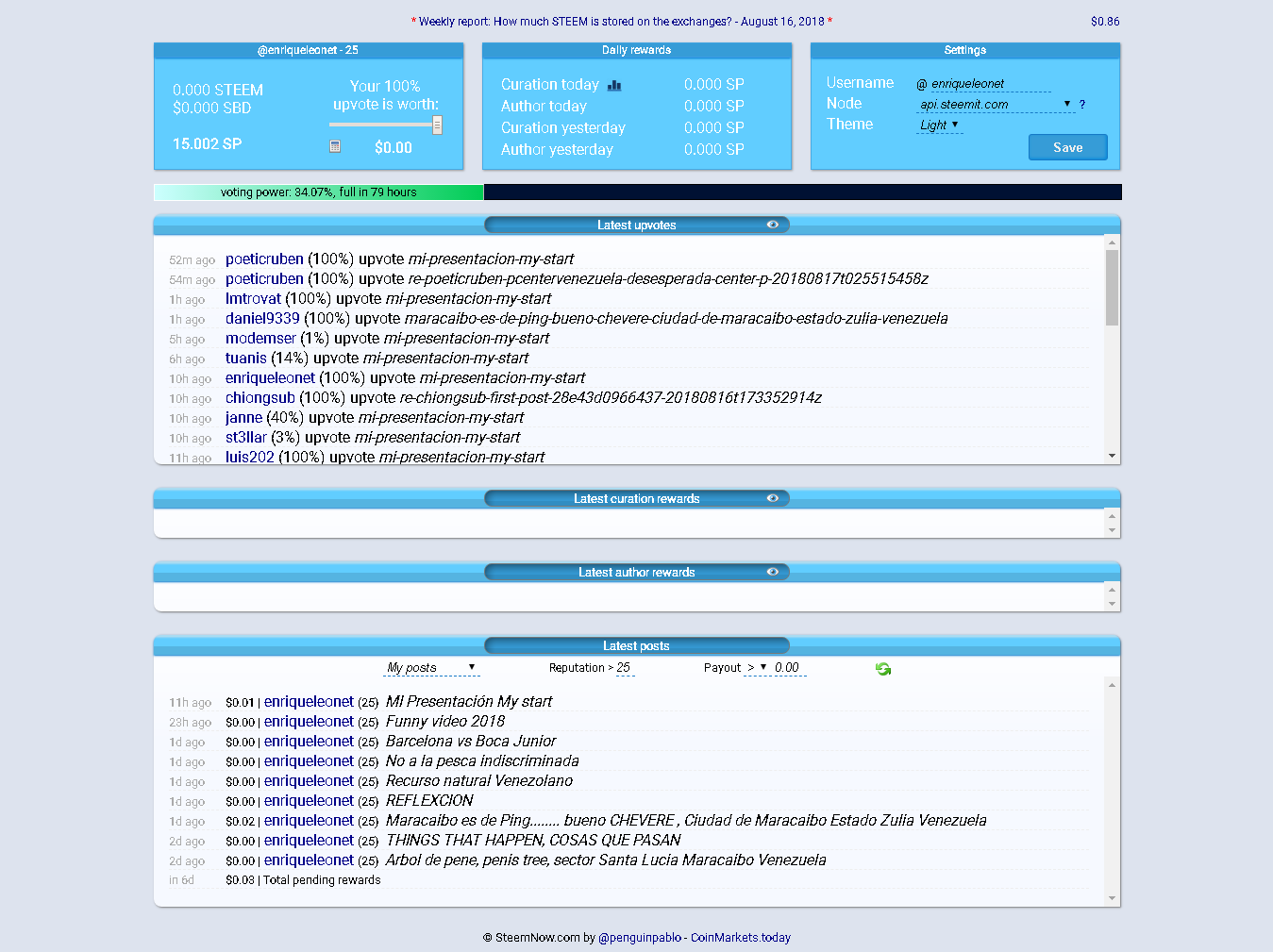Click the author rewards scrollbar up arrow

[x=1112, y=589]
